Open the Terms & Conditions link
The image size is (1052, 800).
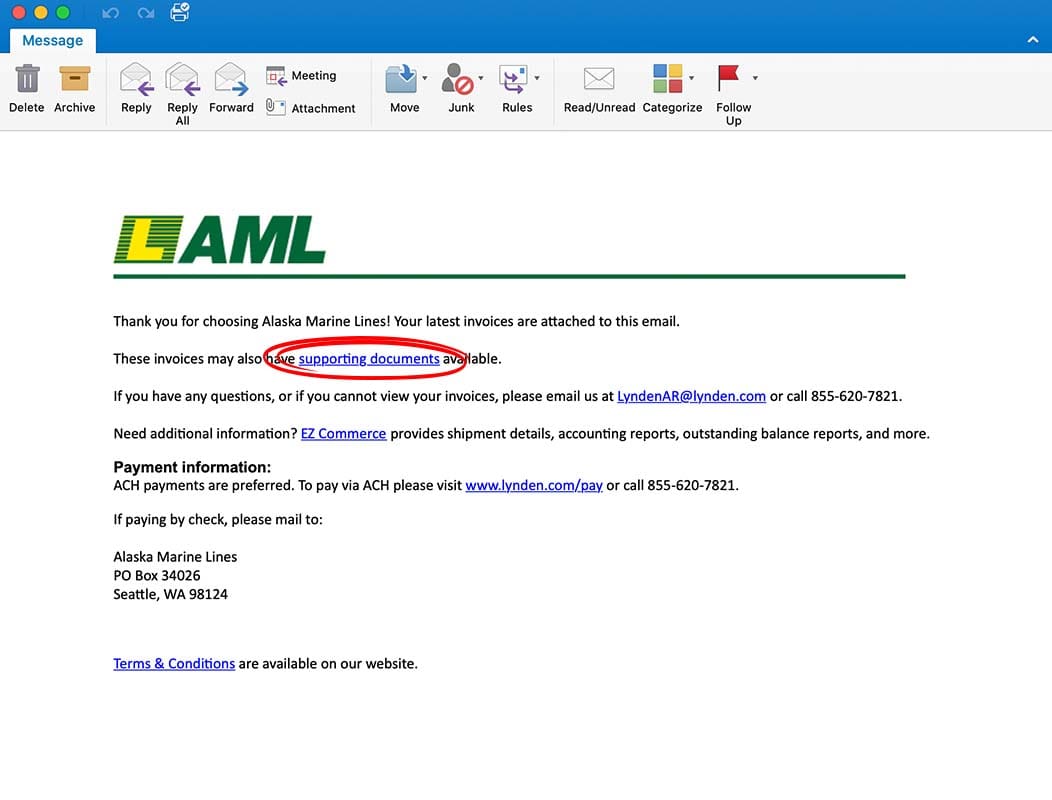coord(174,664)
